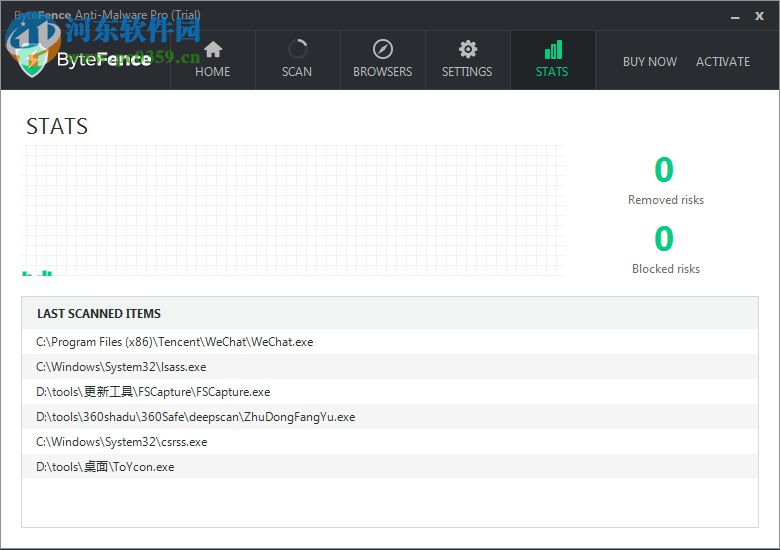The height and width of the screenshot is (550, 780).
Task: Select the ToYcon.exe scanned item
Action: (390, 466)
